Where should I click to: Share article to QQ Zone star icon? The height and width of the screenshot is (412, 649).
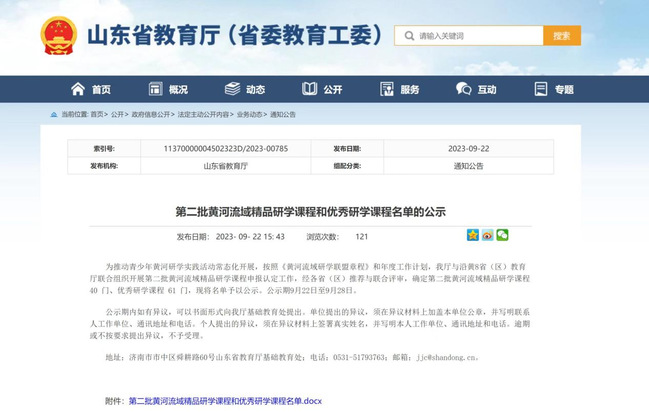[x=473, y=235]
